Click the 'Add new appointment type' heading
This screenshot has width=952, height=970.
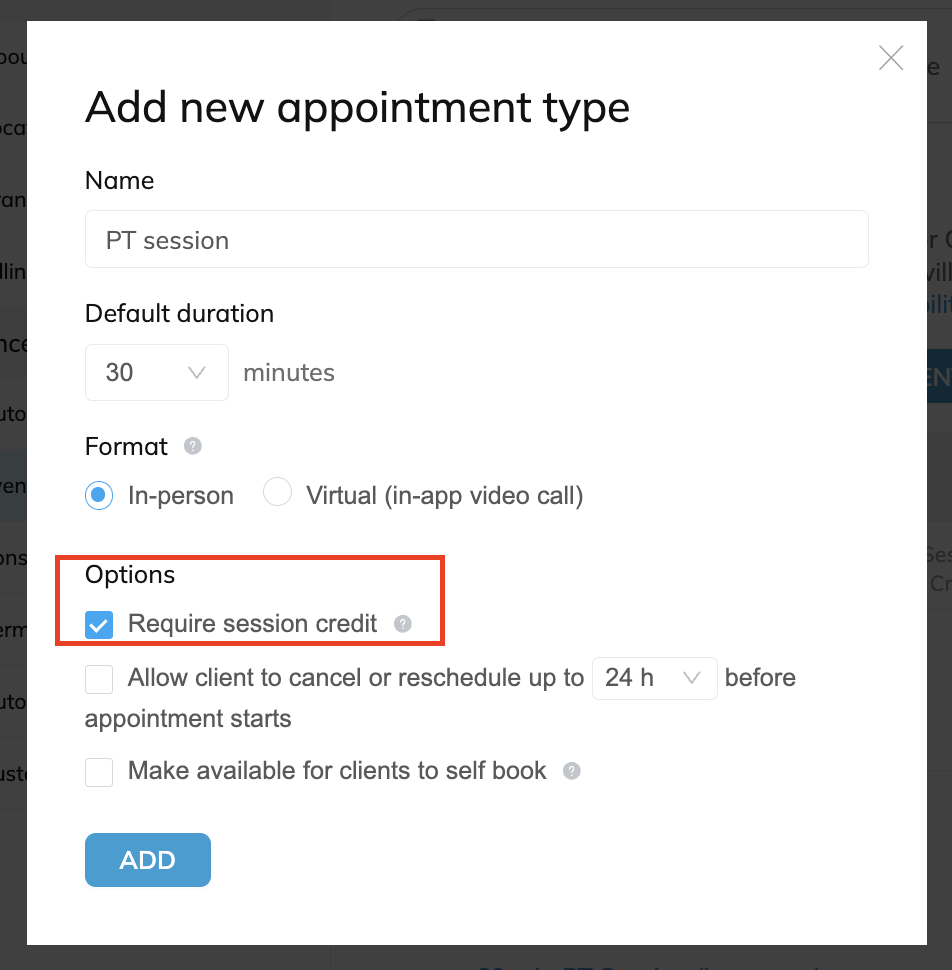point(357,107)
